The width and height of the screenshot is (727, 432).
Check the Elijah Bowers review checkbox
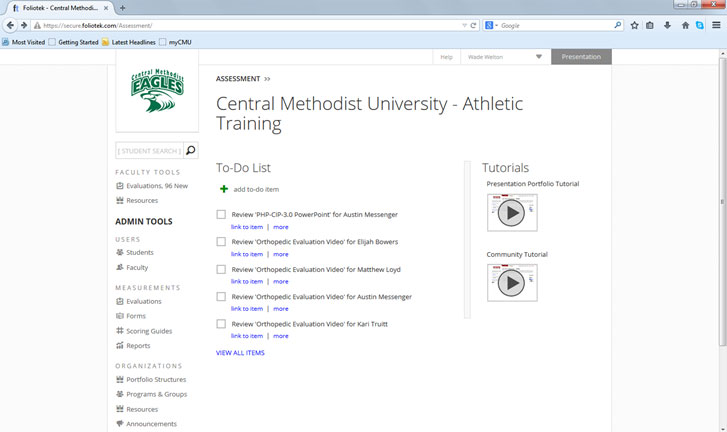tap(221, 242)
